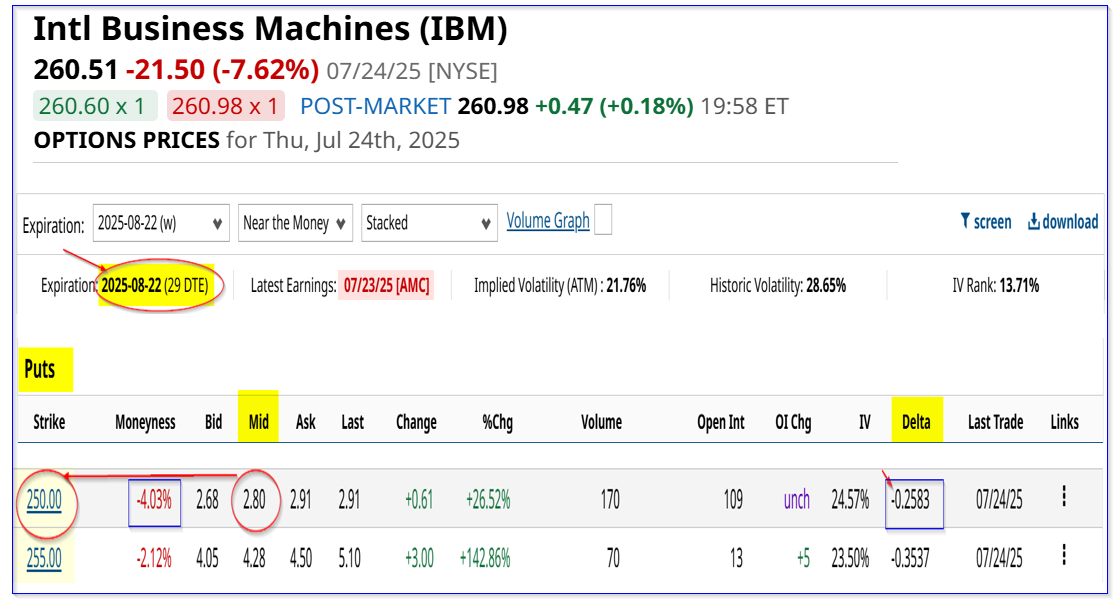
Task: Click the Volume Graph link
Action: [x=548, y=221]
